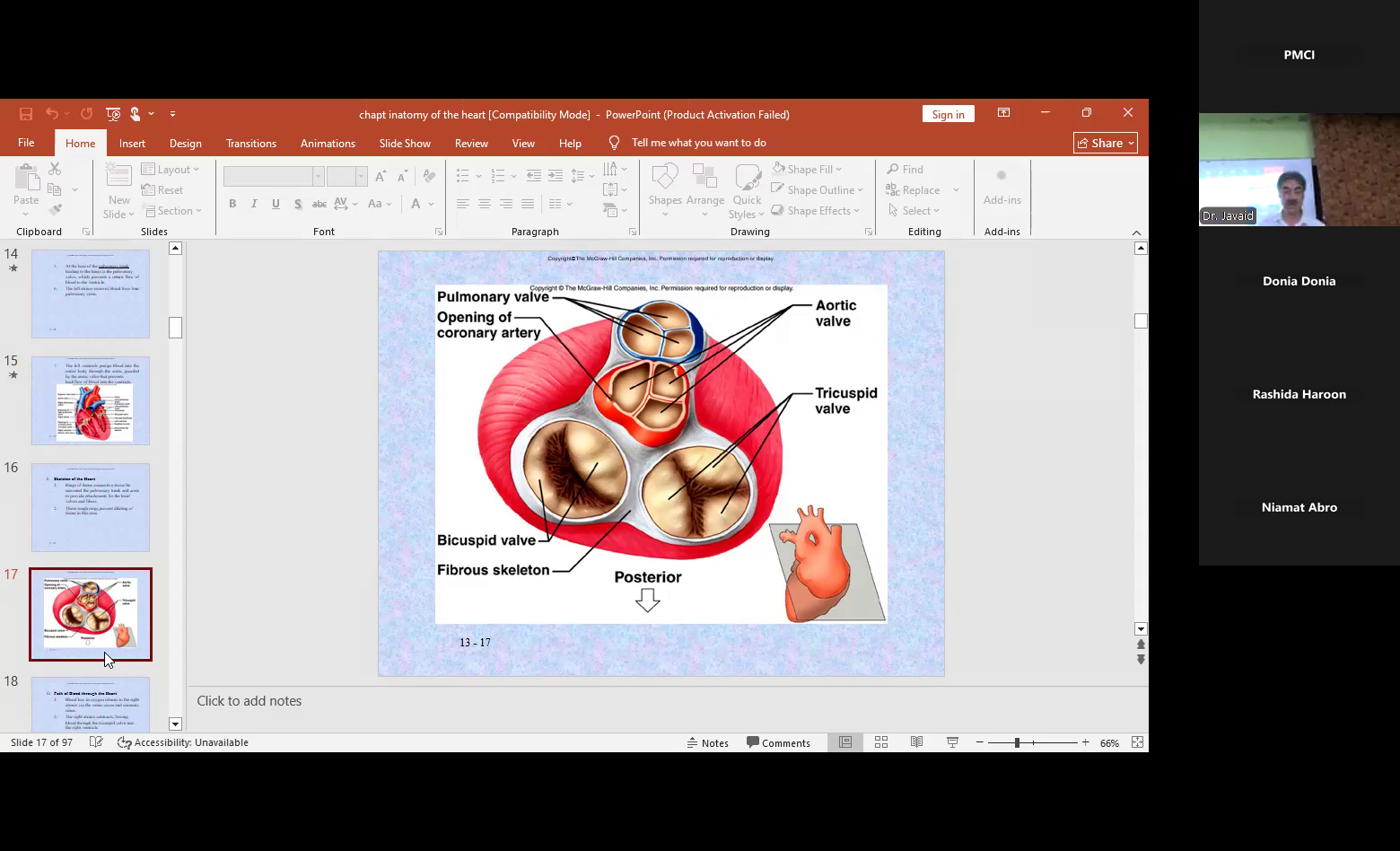Start presentation from beginning icon
1400x851 pixels.
[x=113, y=114]
